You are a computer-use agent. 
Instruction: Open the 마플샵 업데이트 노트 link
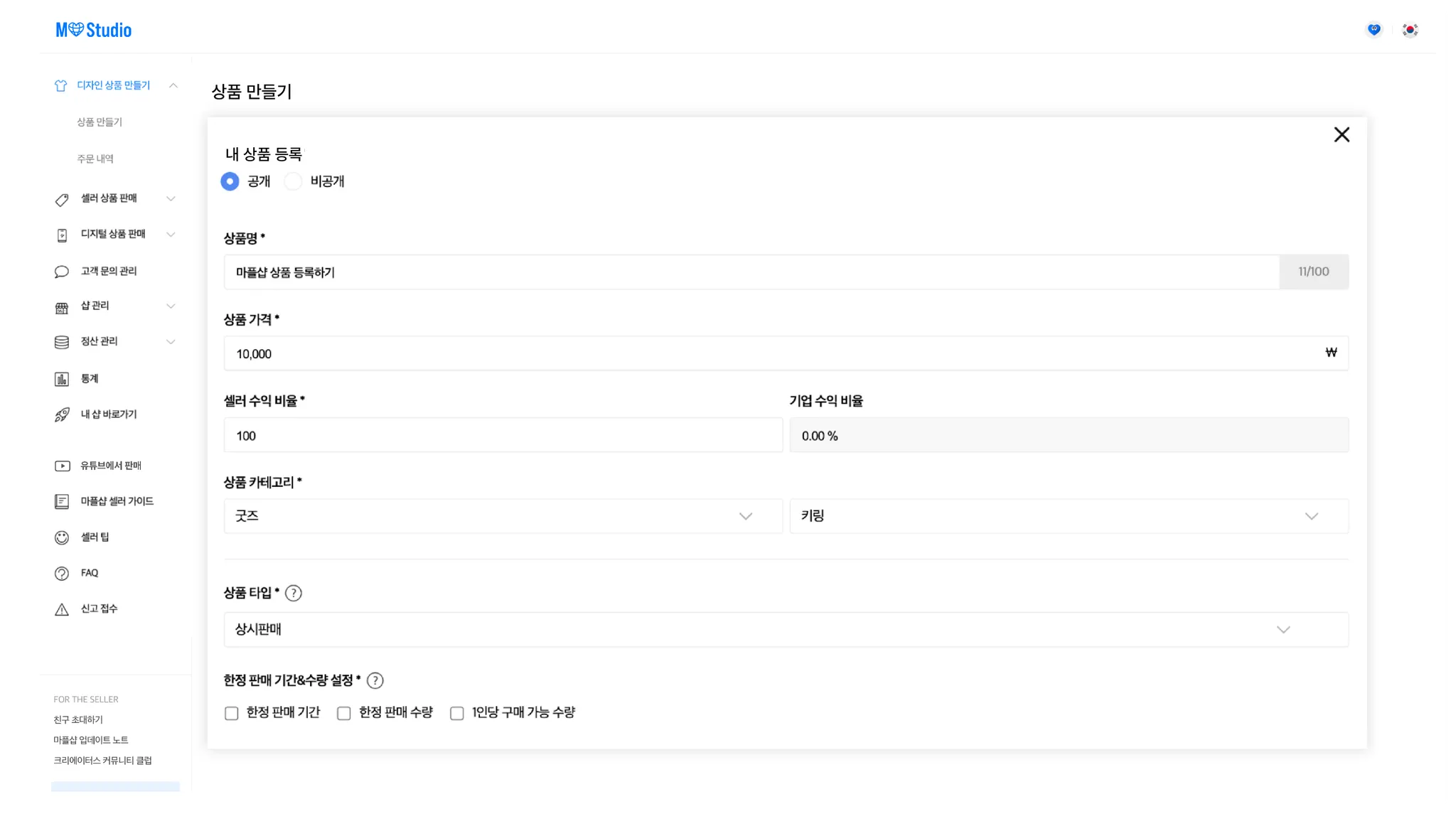coord(91,740)
